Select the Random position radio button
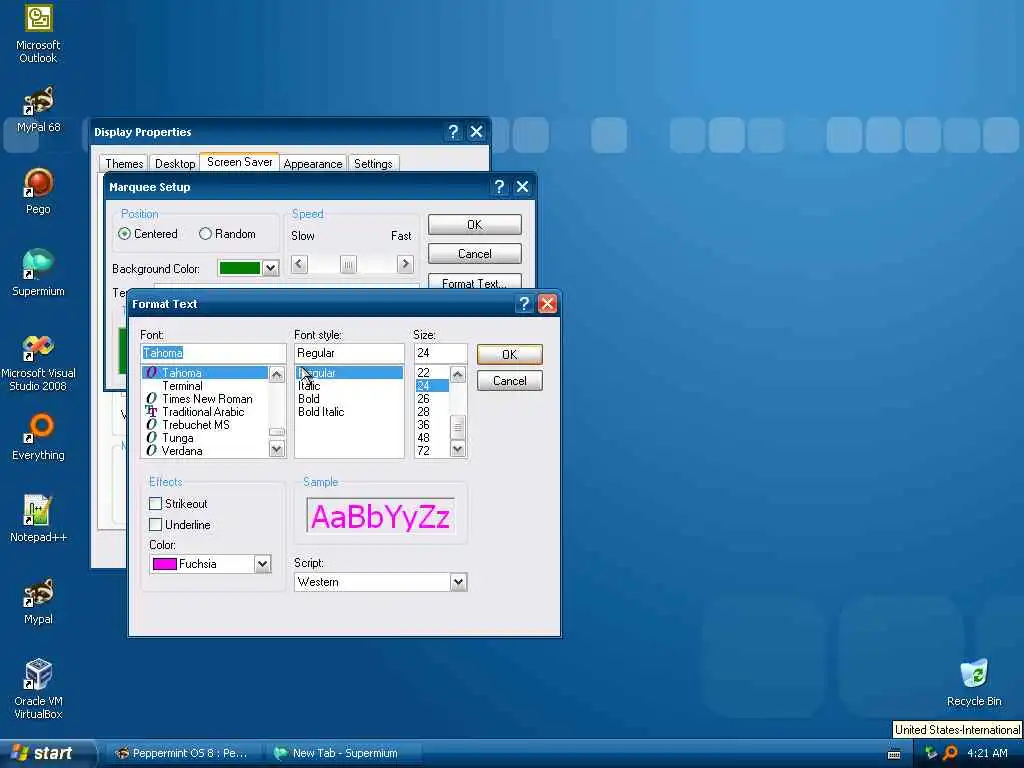 click(x=205, y=234)
